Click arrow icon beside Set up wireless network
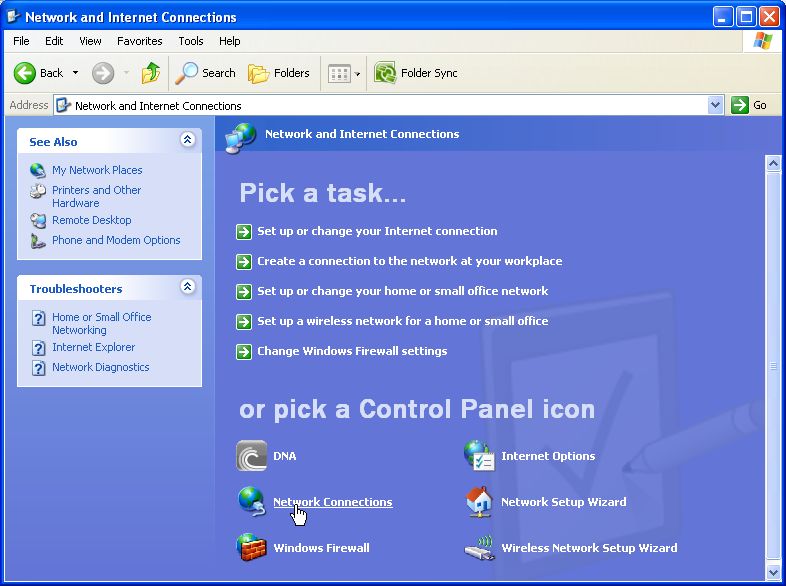The image size is (786, 586). pos(244,322)
